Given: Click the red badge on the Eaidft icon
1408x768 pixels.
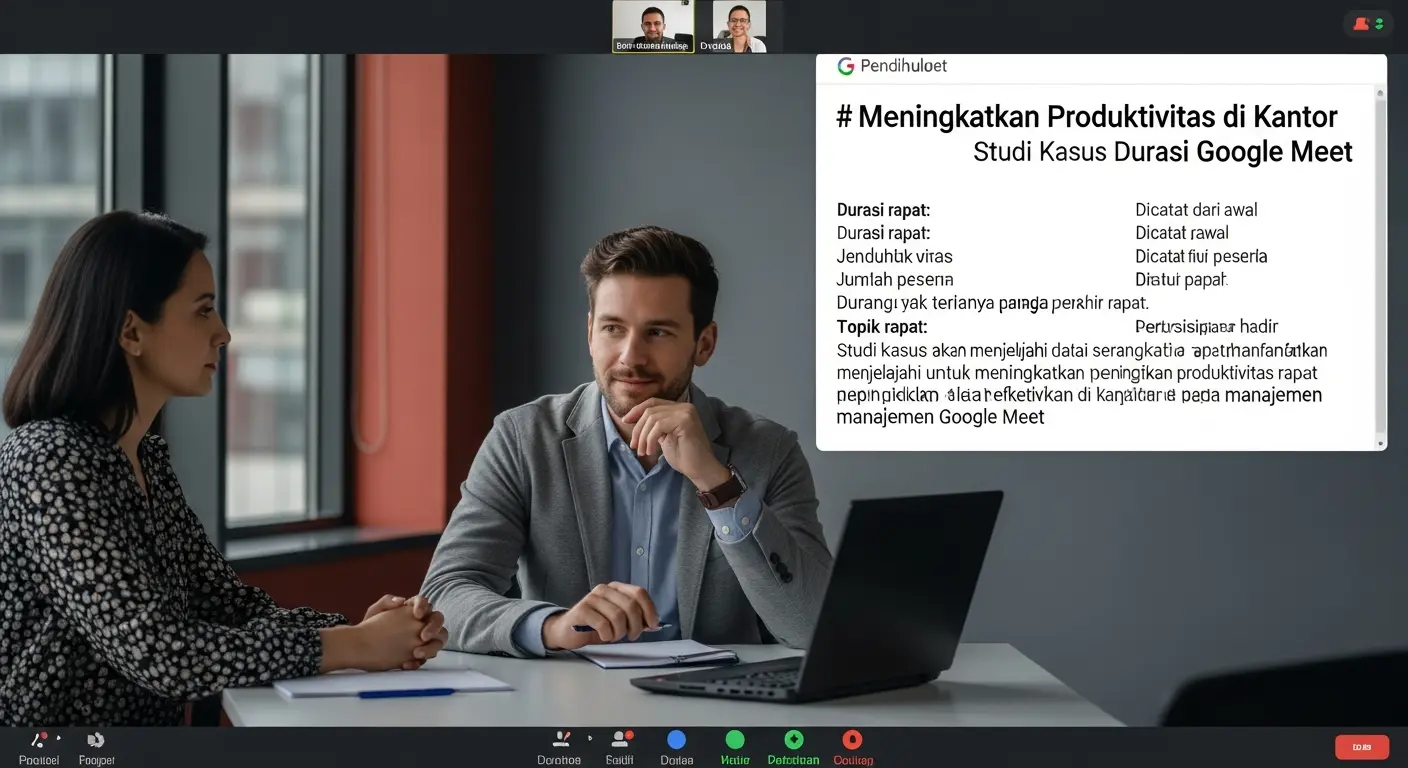Looking at the screenshot, I should [630, 732].
